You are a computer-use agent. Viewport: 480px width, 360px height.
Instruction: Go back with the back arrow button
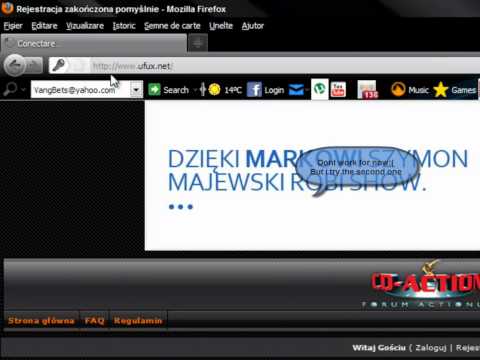coord(14,65)
